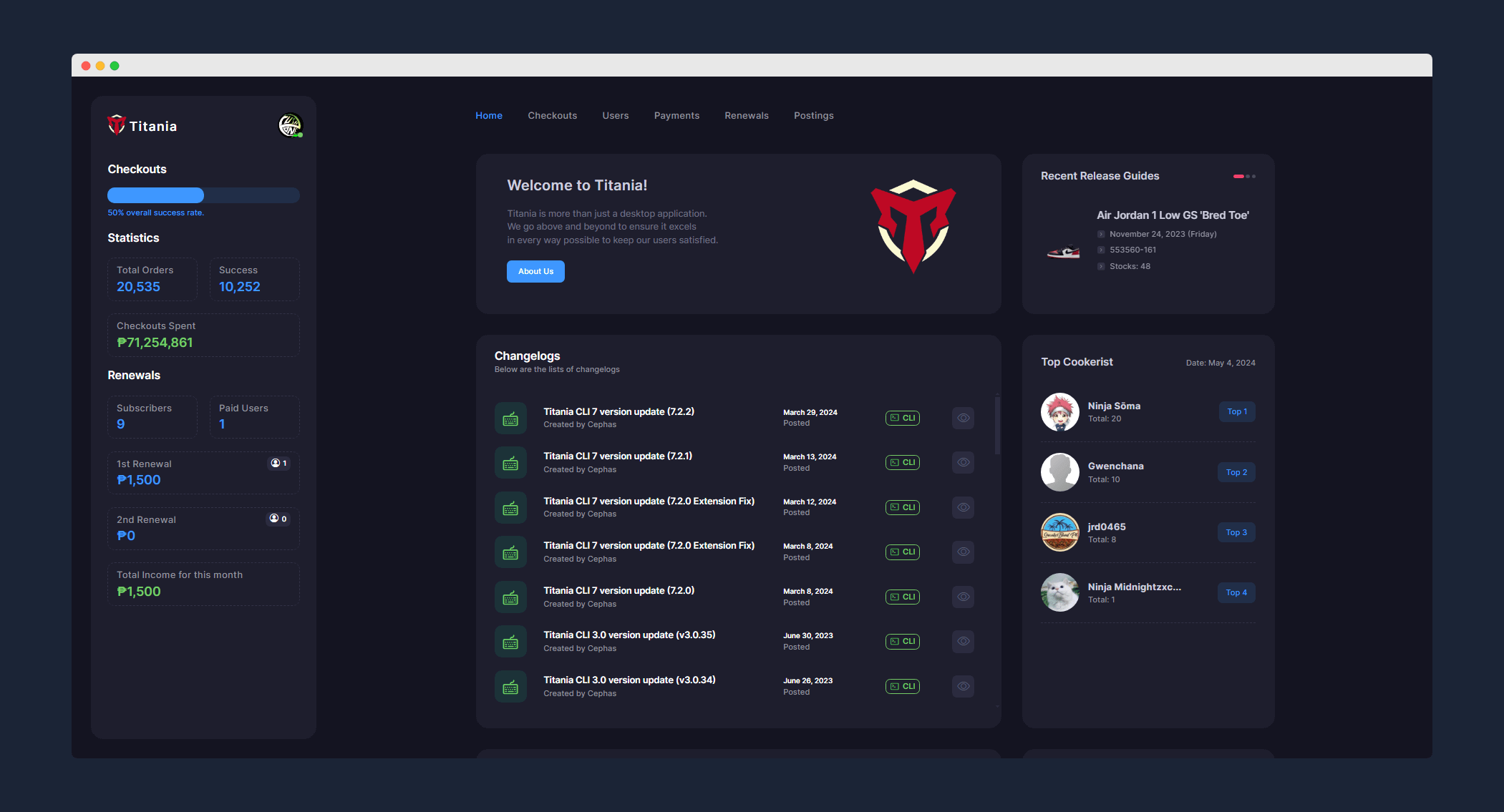Click the Top 4 badge
This screenshot has height=812, width=1504.
[1236, 592]
